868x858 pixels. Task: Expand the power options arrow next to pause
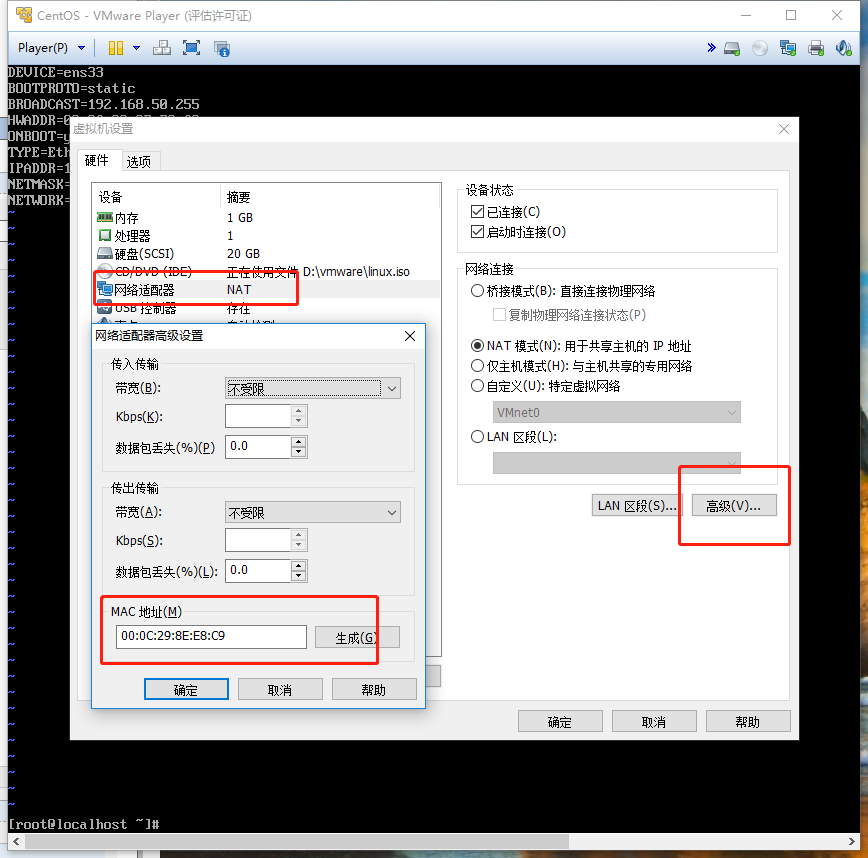pyautogui.click(x=136, y=48)
